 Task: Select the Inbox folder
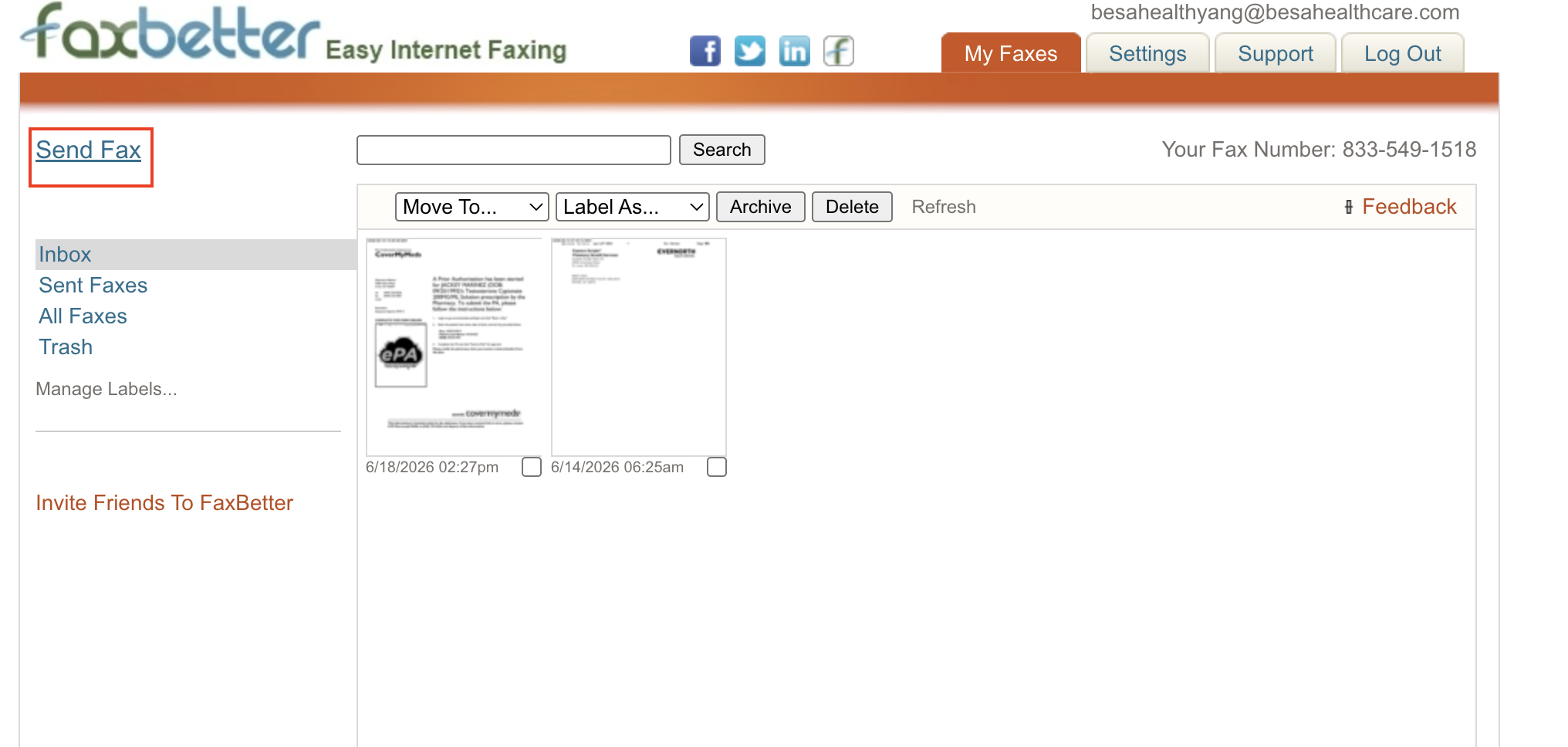[x=196, y=255]
